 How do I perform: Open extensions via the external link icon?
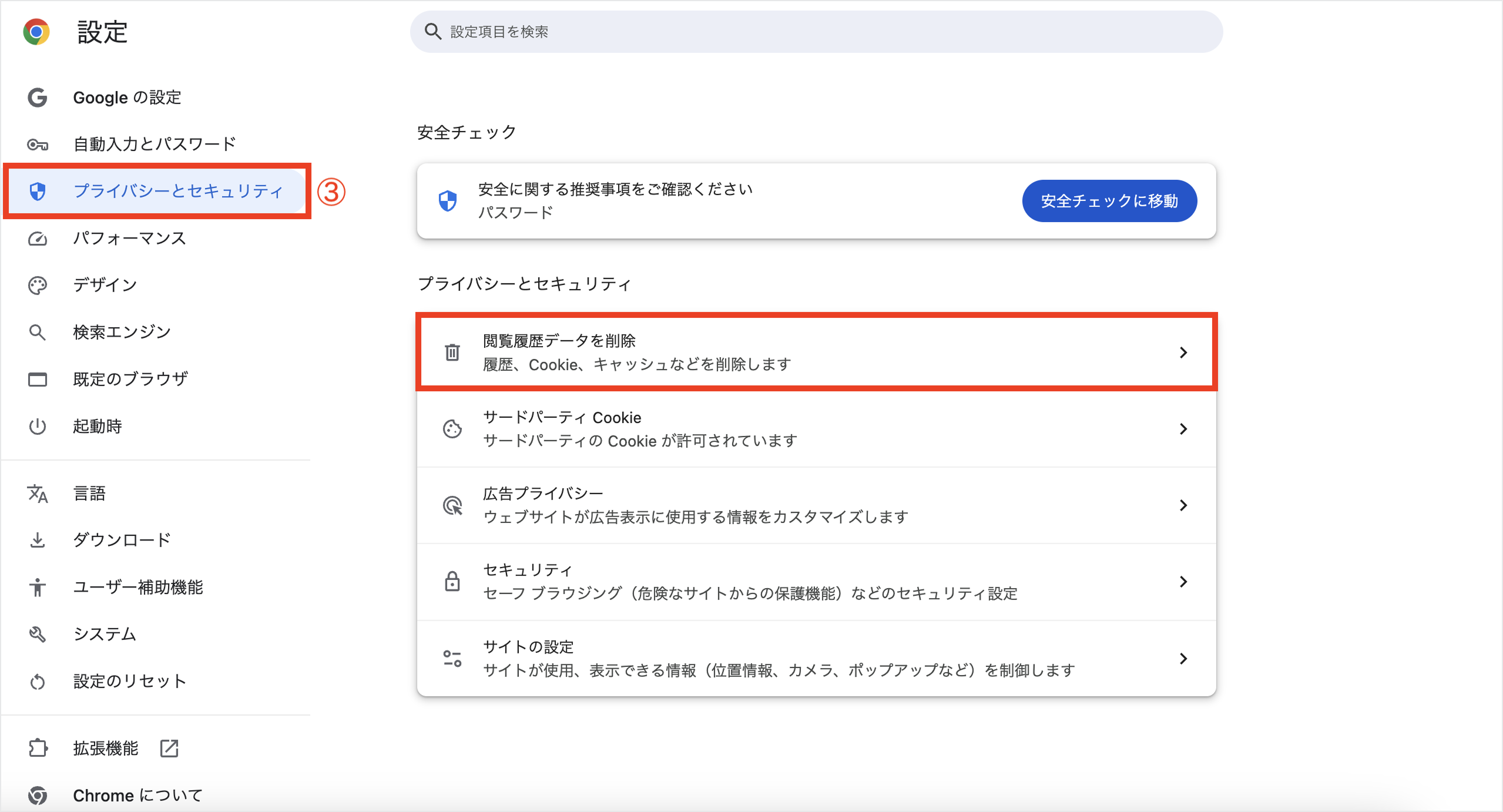[169, 748]
